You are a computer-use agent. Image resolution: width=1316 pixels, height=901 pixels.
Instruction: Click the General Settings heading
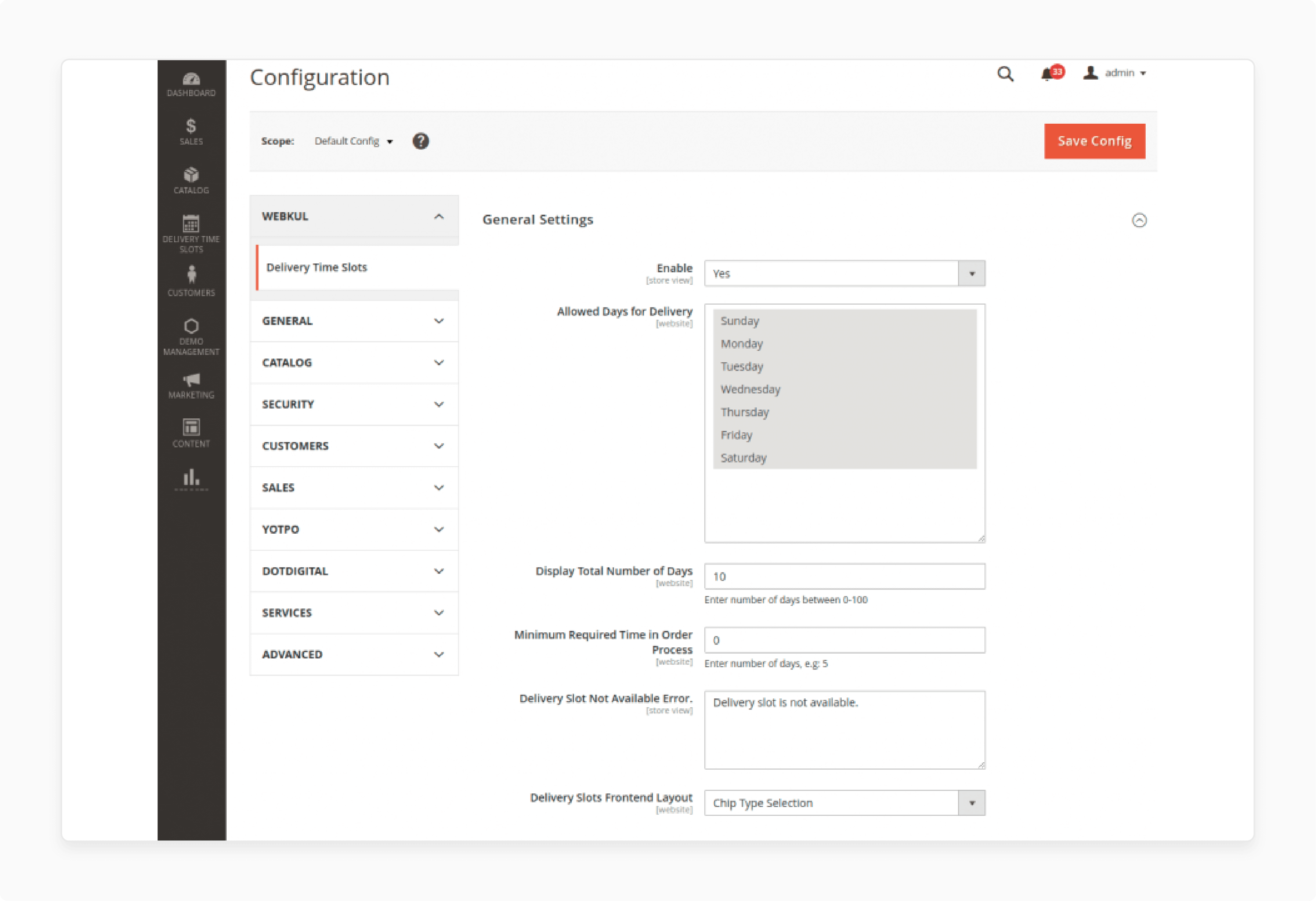[538, 219]
